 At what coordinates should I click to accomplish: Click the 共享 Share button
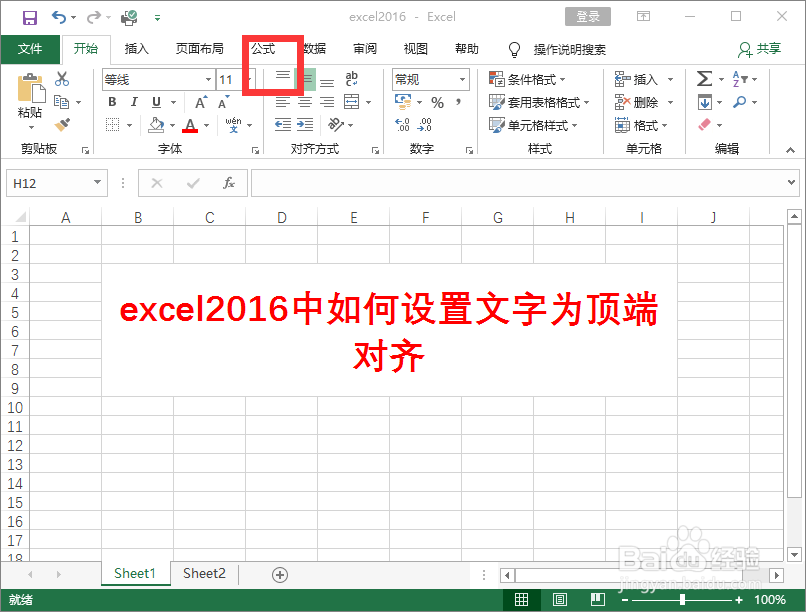(x=760, y=49)
